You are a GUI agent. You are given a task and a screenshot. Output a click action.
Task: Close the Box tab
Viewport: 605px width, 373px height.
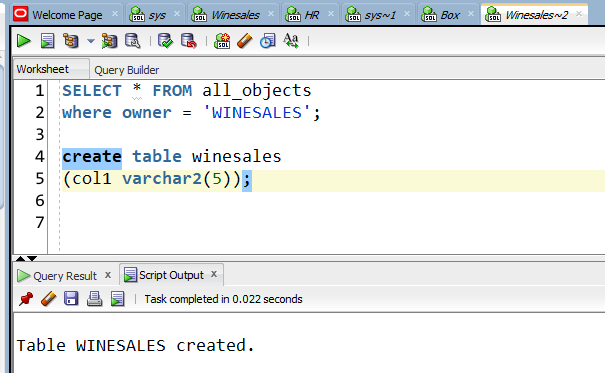[x=471, y=14]
